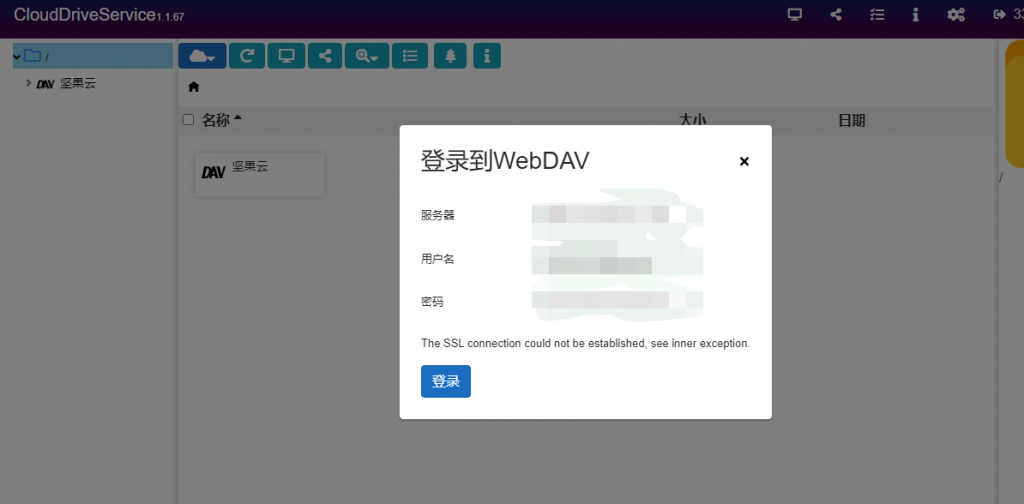Open the settings gears in header

point(956,14)
